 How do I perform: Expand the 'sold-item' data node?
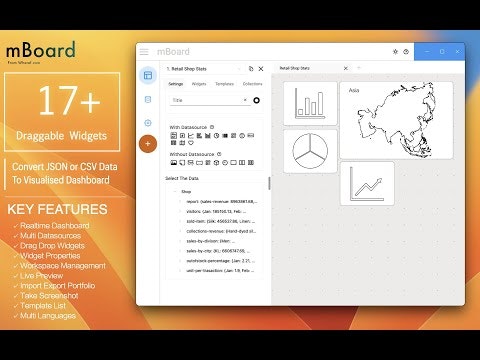pos(180,221)
